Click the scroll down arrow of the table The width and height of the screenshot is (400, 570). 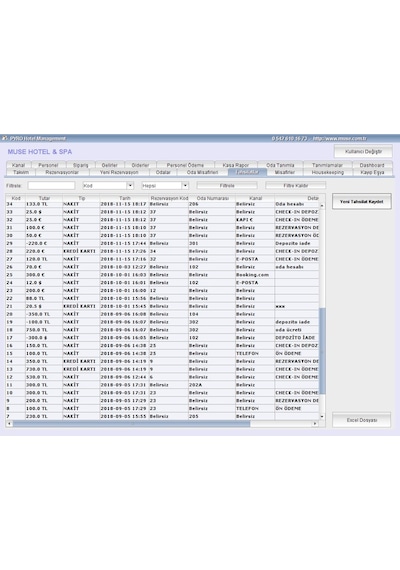pyautogui.click(x=322, y=416)
